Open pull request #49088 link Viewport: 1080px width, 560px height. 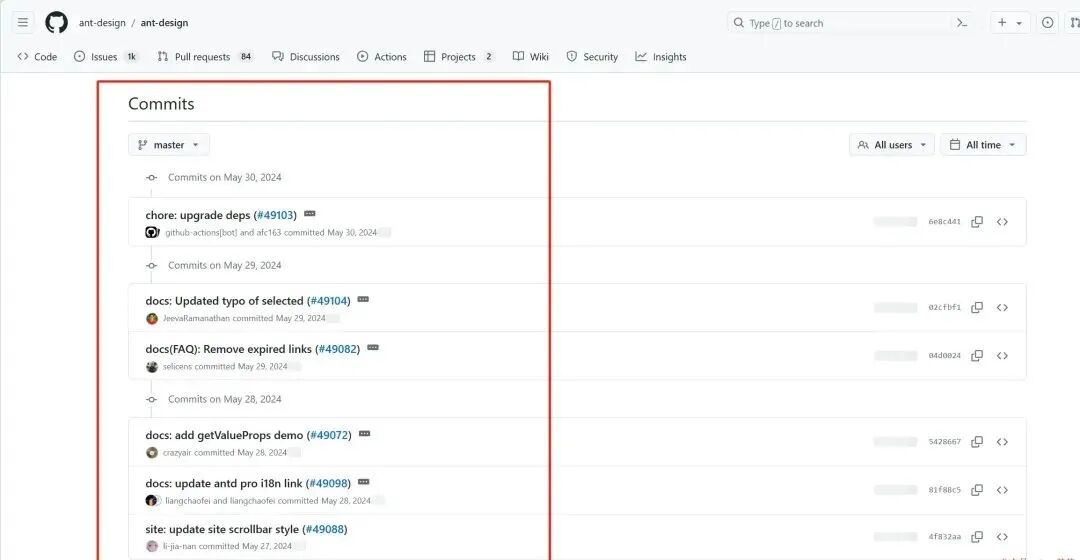[325, 530]
